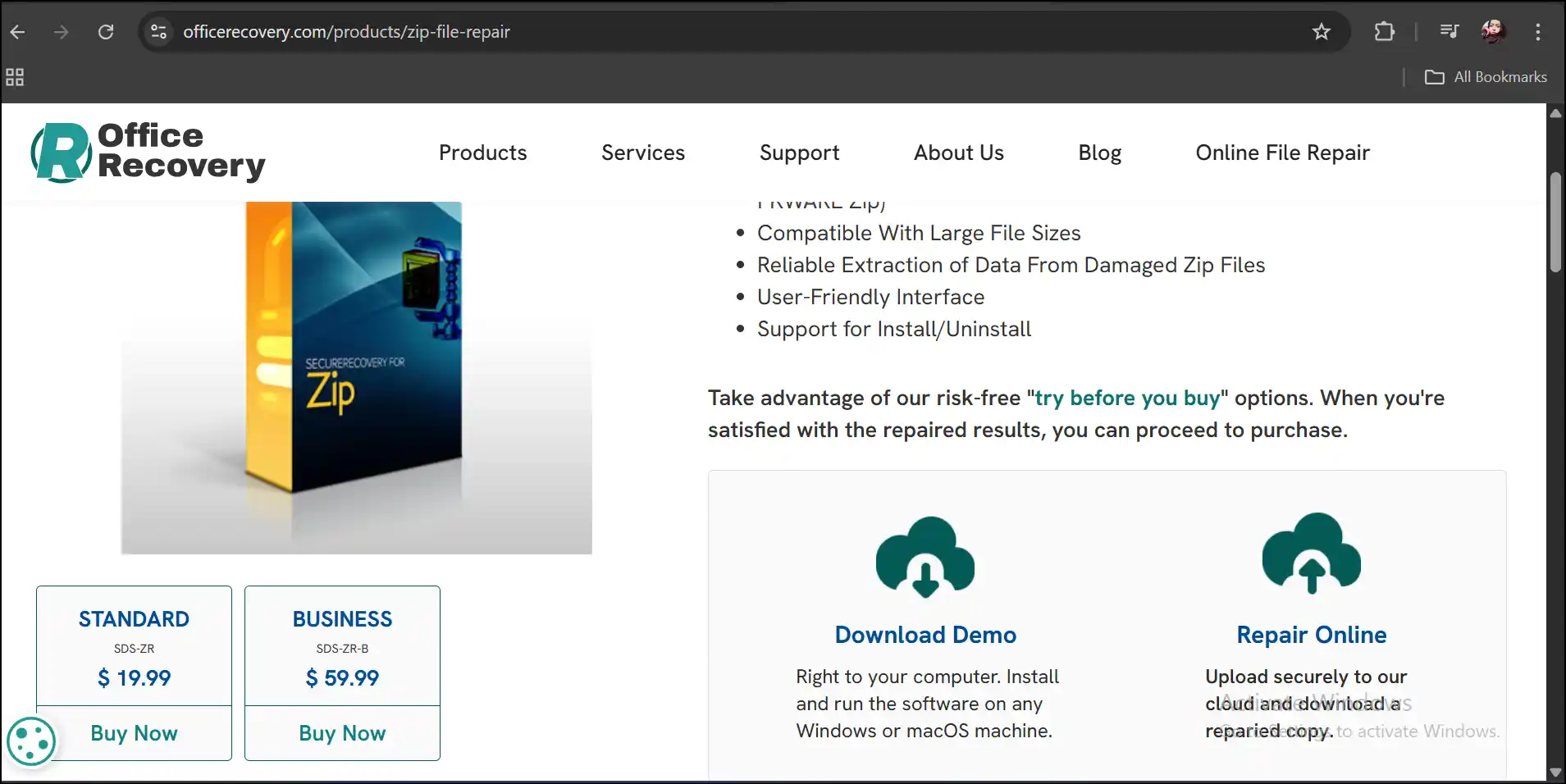Open the apps grid shortcut in bookmarks bar
Viewport: 1566px width, 784px height.
(x=15, y=77)
